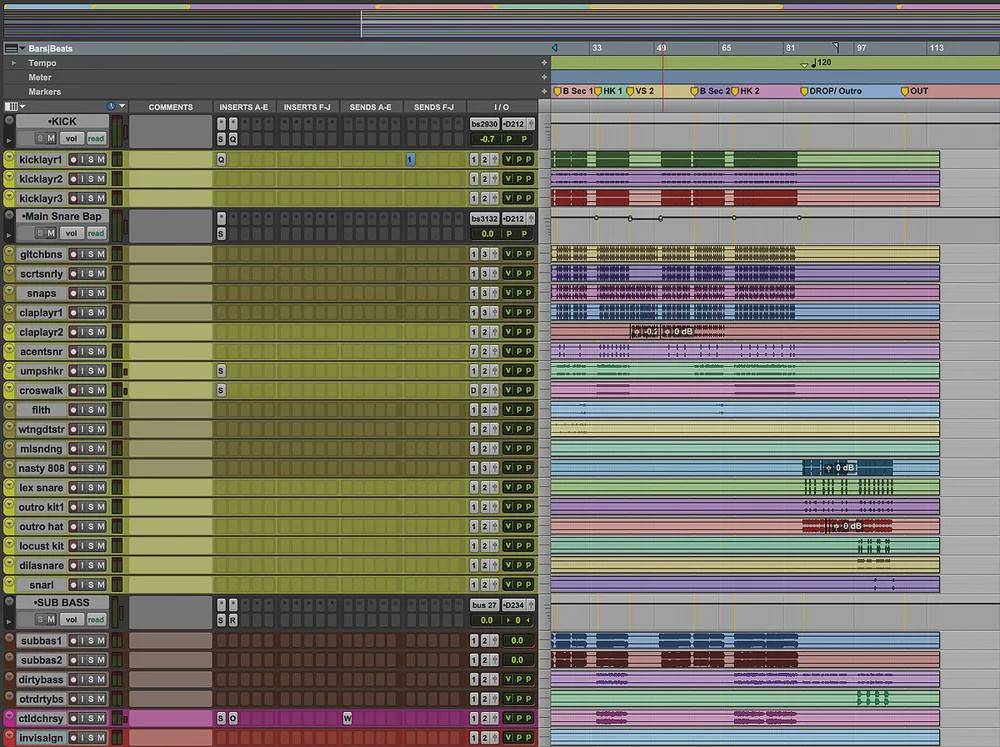1000x747 pixels.
Task: Click the SUB BASS bus 27 input selector
Action: pyautogui.click(x=484, y=605)
